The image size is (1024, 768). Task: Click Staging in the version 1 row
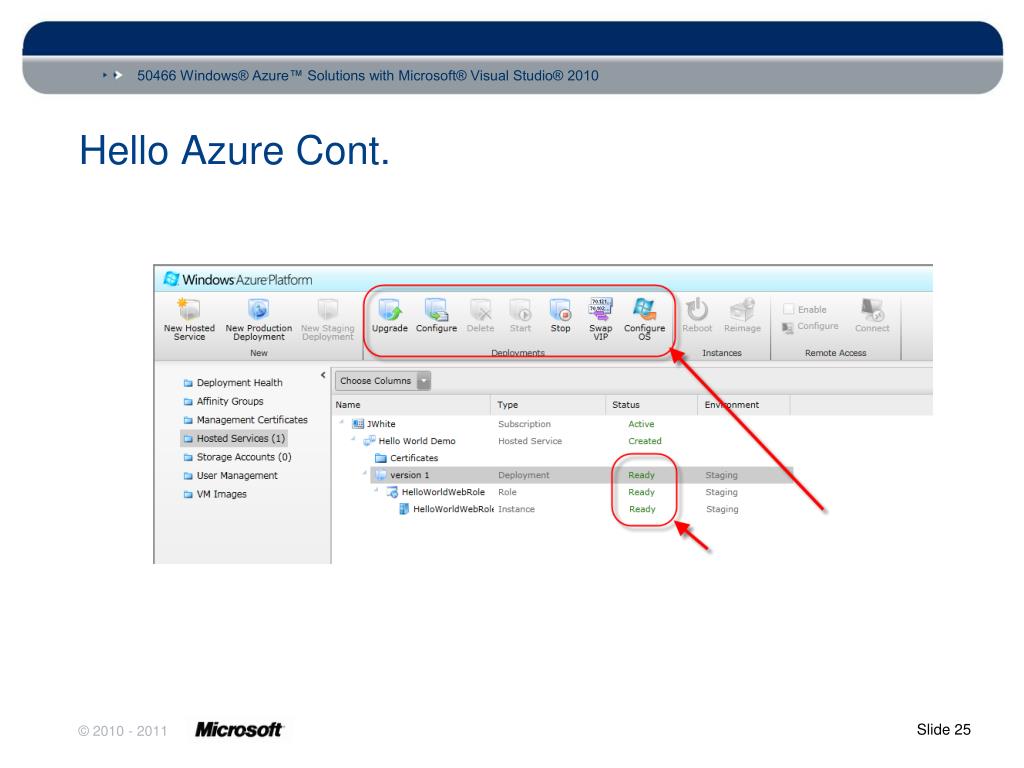click(x=721, y=475)
